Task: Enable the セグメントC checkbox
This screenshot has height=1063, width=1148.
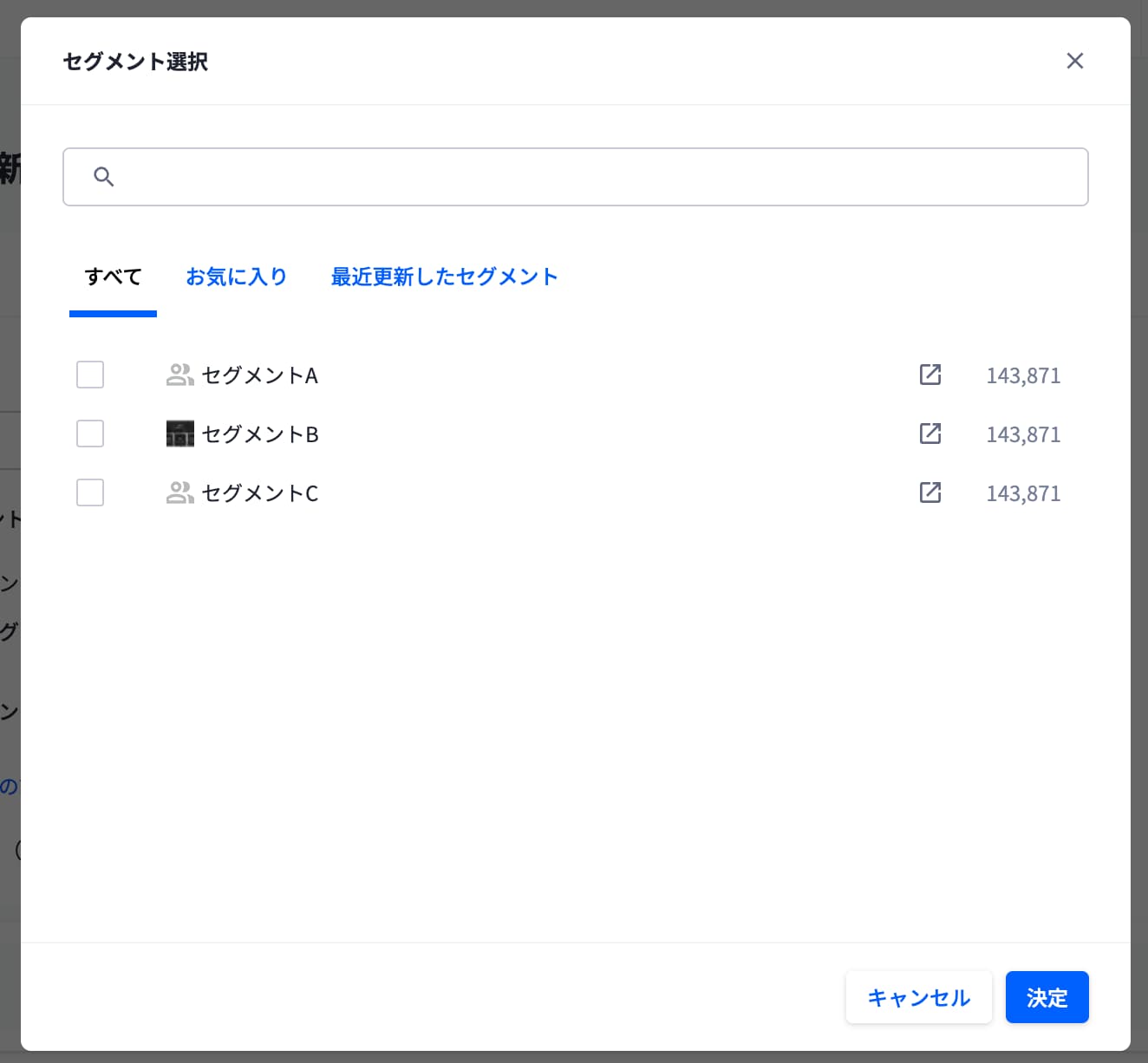Action: pyautogui.click(x=90, y=492)
